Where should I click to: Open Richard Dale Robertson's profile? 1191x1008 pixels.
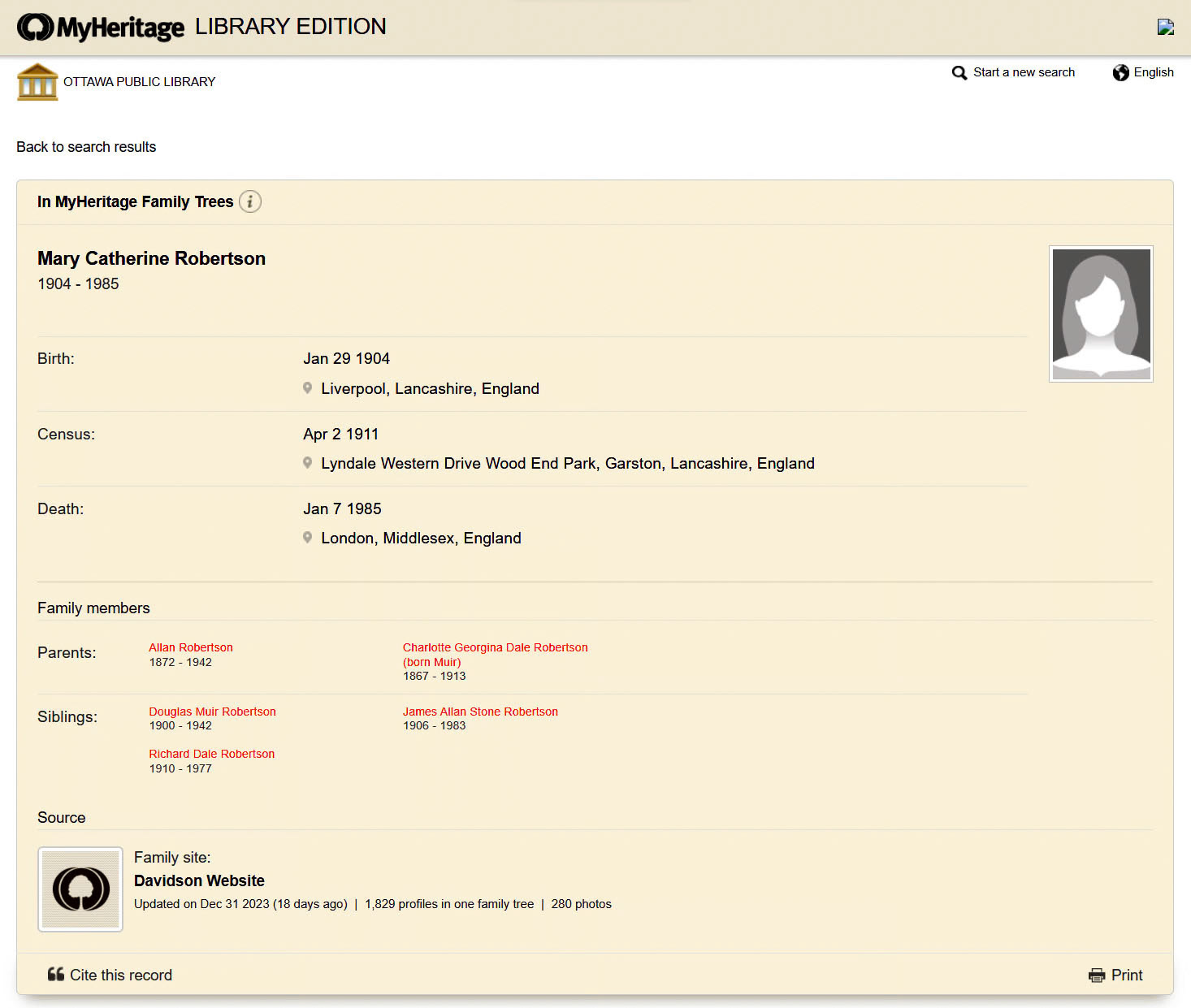coord(211,754)
